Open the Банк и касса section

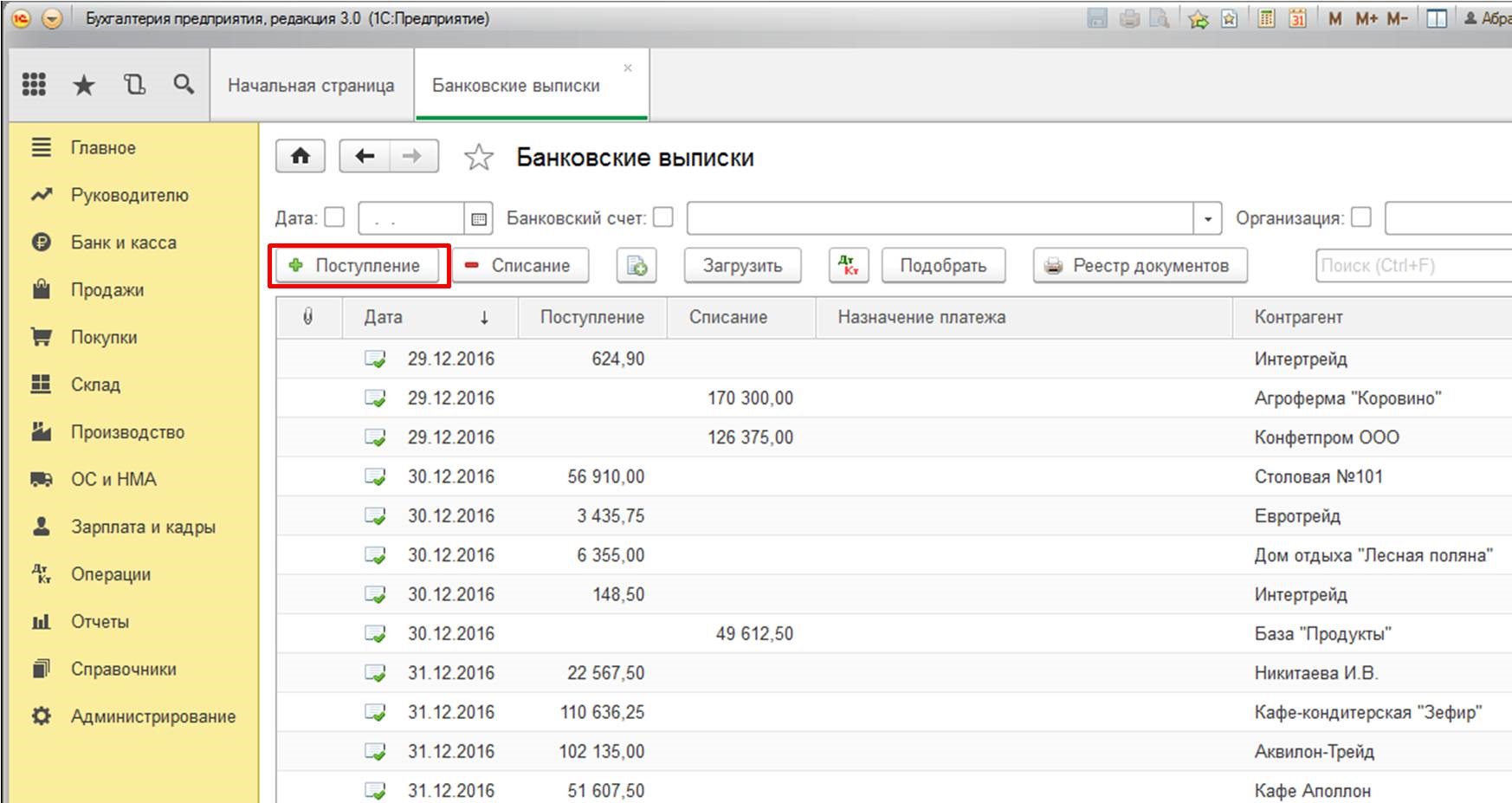123,243
